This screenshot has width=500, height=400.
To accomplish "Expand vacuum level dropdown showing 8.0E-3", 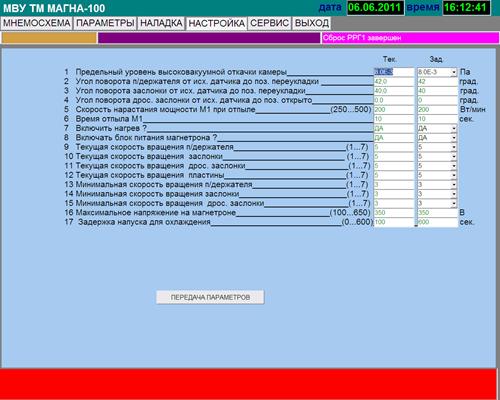I will click(x=454, y=72).
